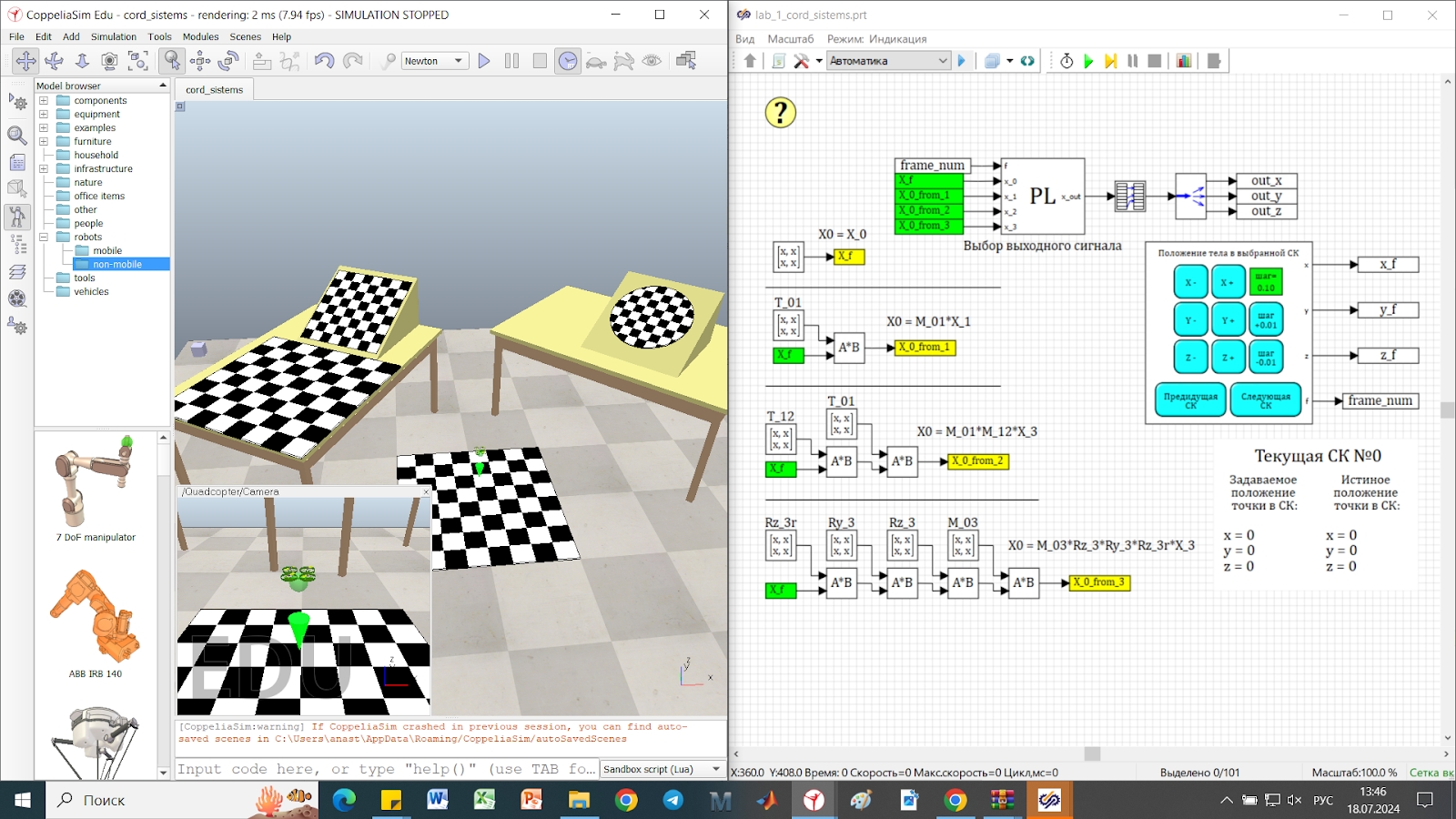
Task: Click the fit-to-view camera icon
Action: [138, 61]
